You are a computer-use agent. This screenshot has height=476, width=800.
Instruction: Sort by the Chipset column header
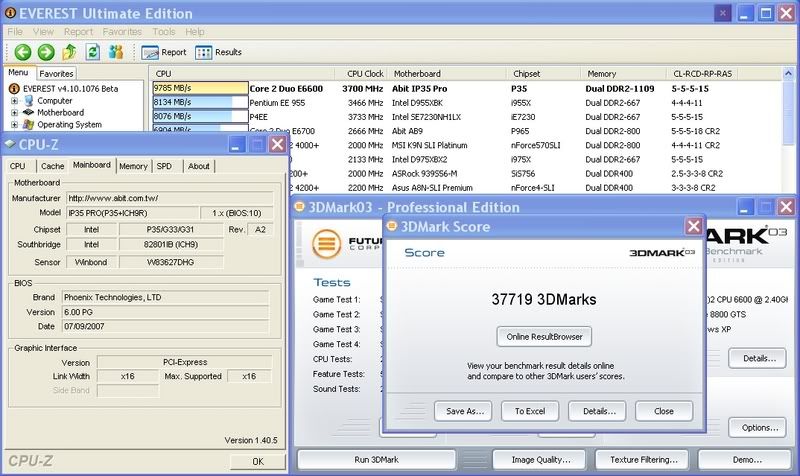[543, 73]
